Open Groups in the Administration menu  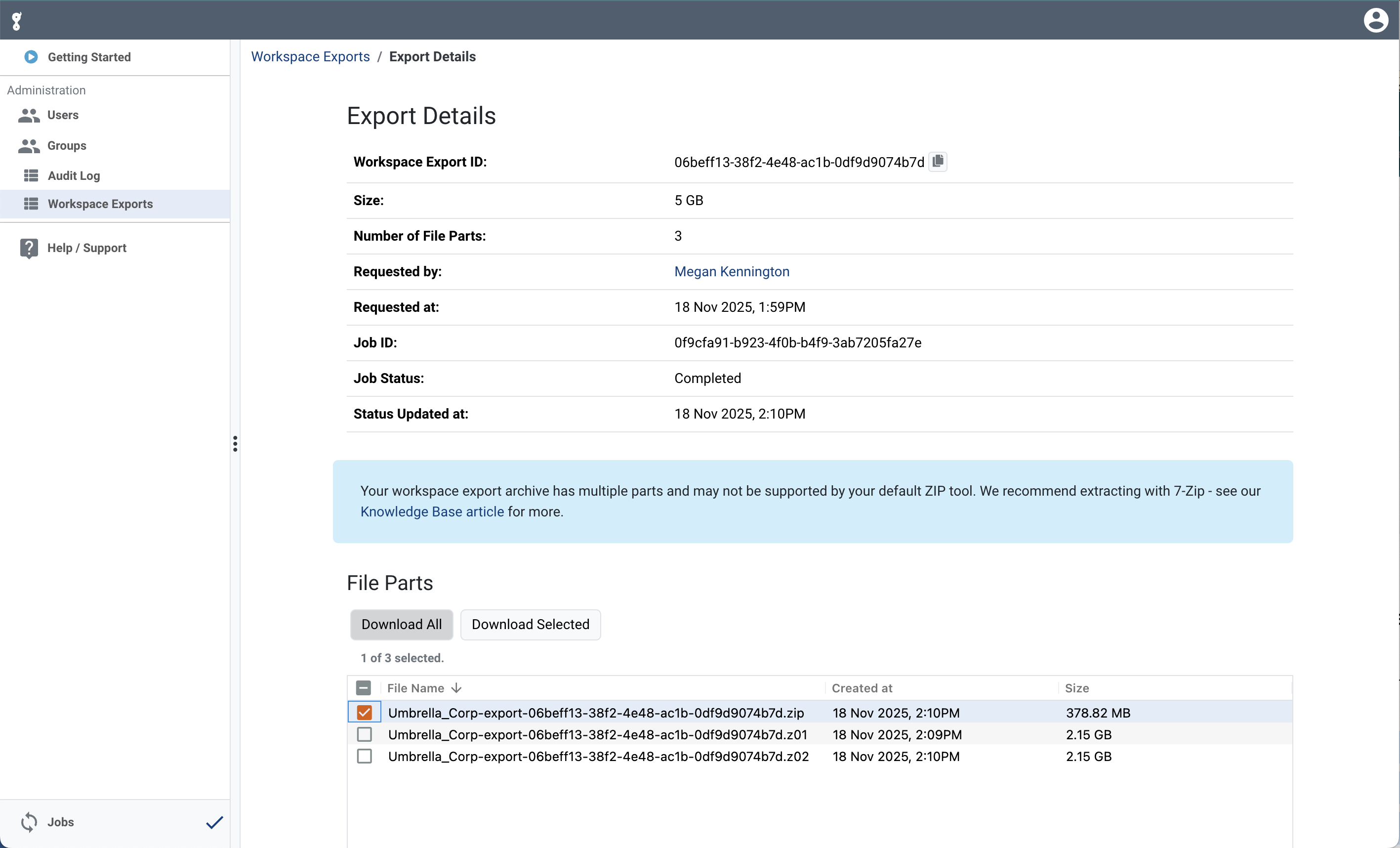pyautogui.click(x=67, y=145)
